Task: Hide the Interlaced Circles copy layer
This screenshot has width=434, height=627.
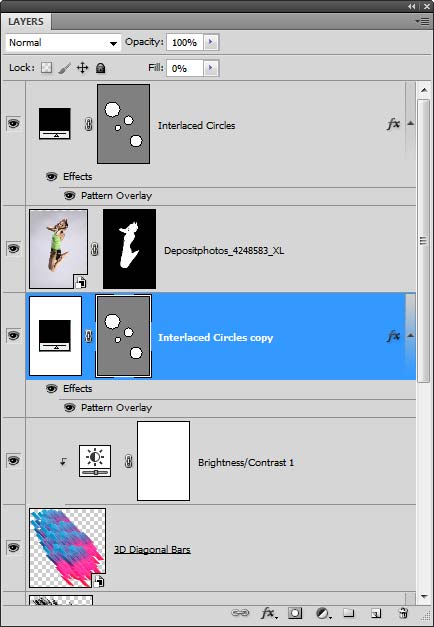Action: 13,335
